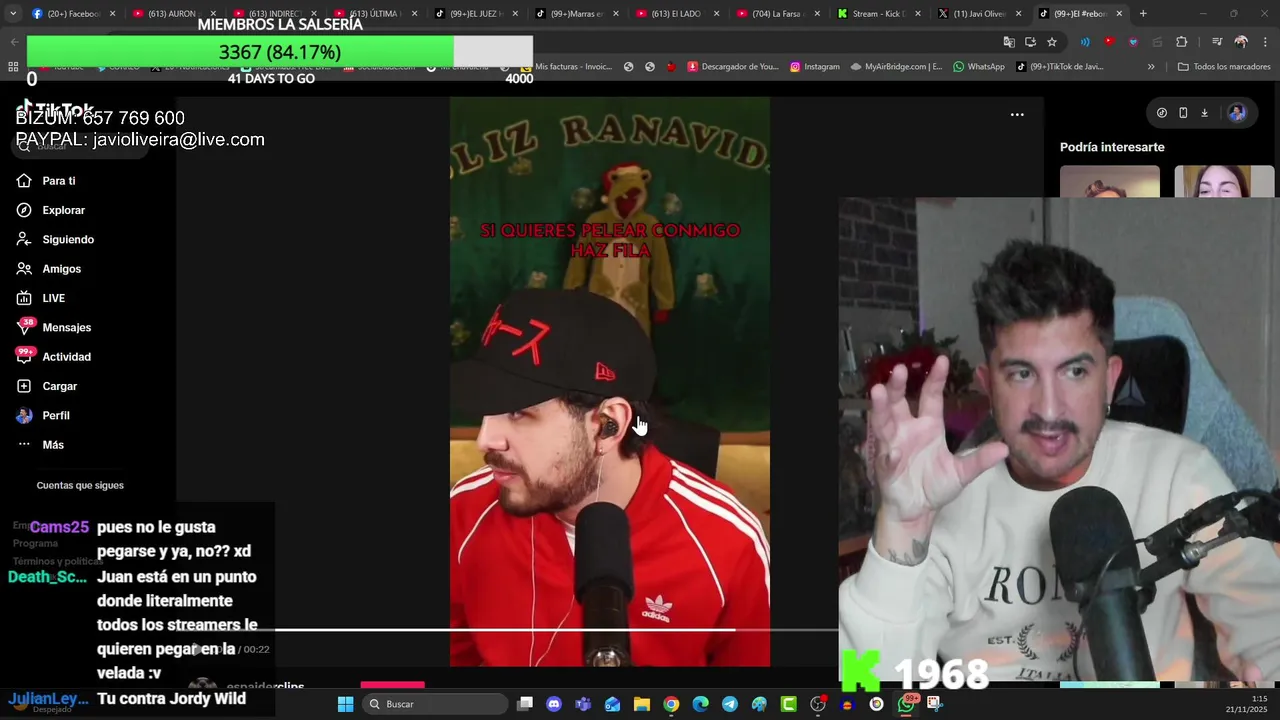Open Microsoft Teams from taskbar

coord(583,704)
